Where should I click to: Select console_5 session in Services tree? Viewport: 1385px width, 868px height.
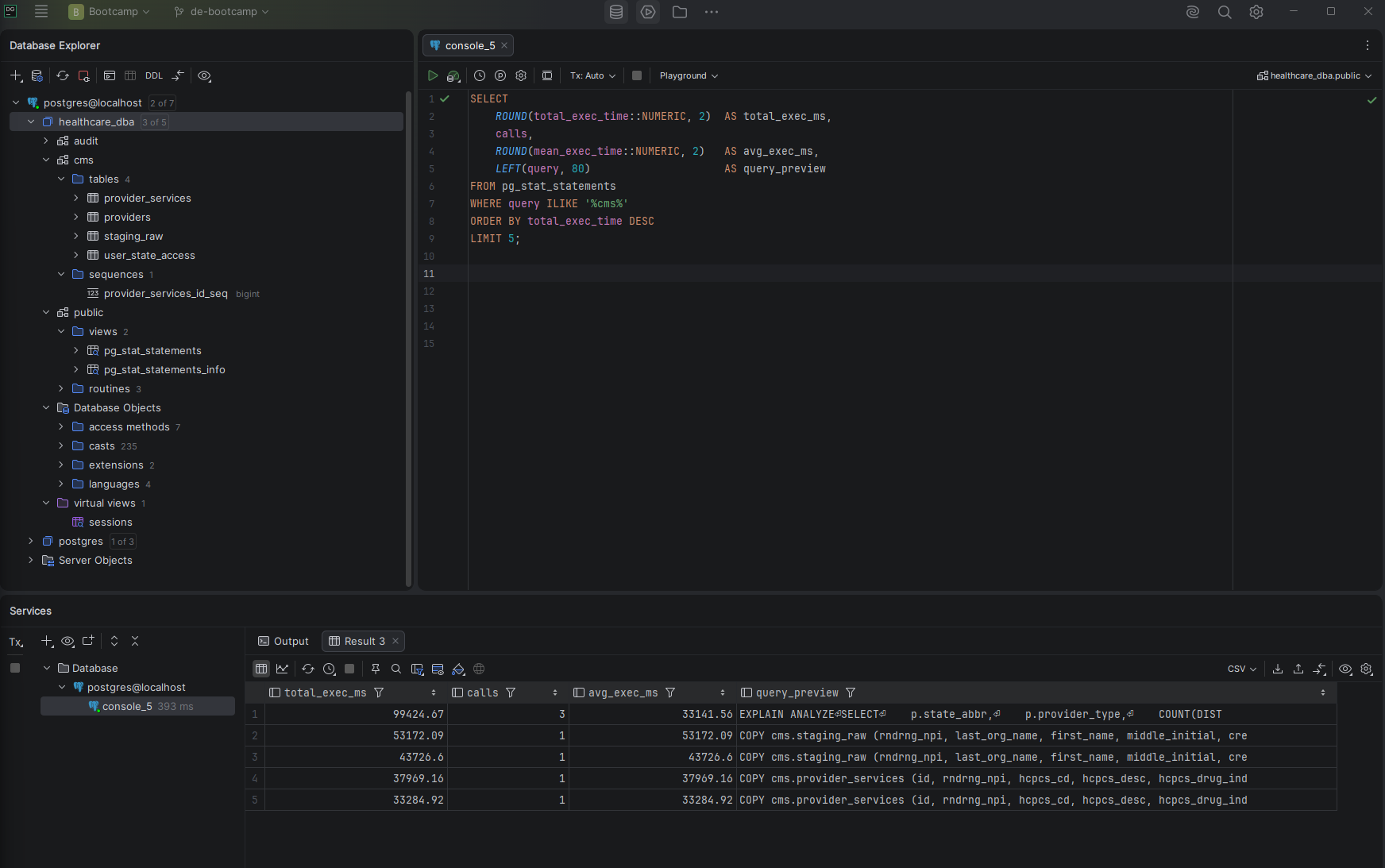coord(138,706)
